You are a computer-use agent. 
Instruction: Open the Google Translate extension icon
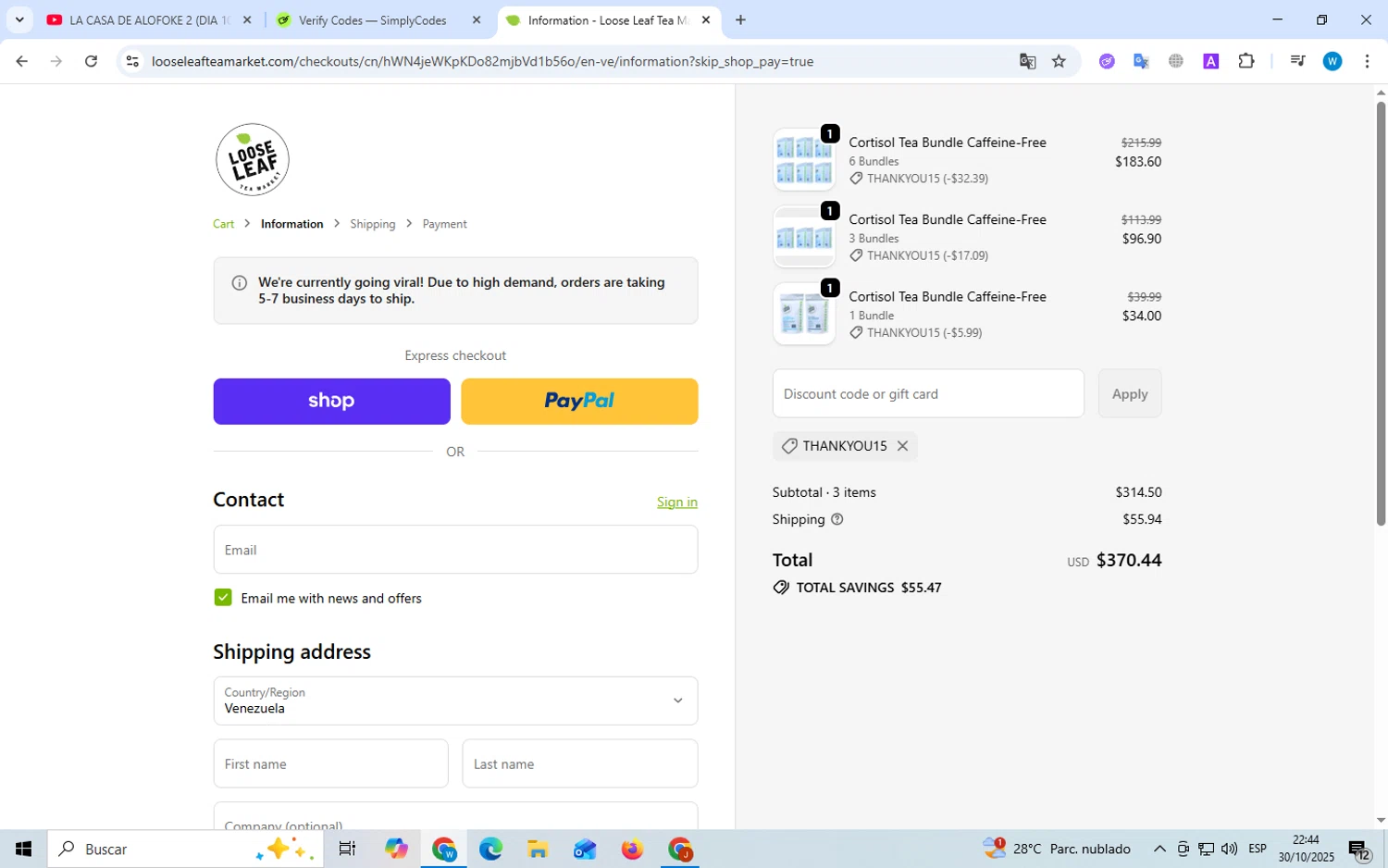pos(1141,61)
